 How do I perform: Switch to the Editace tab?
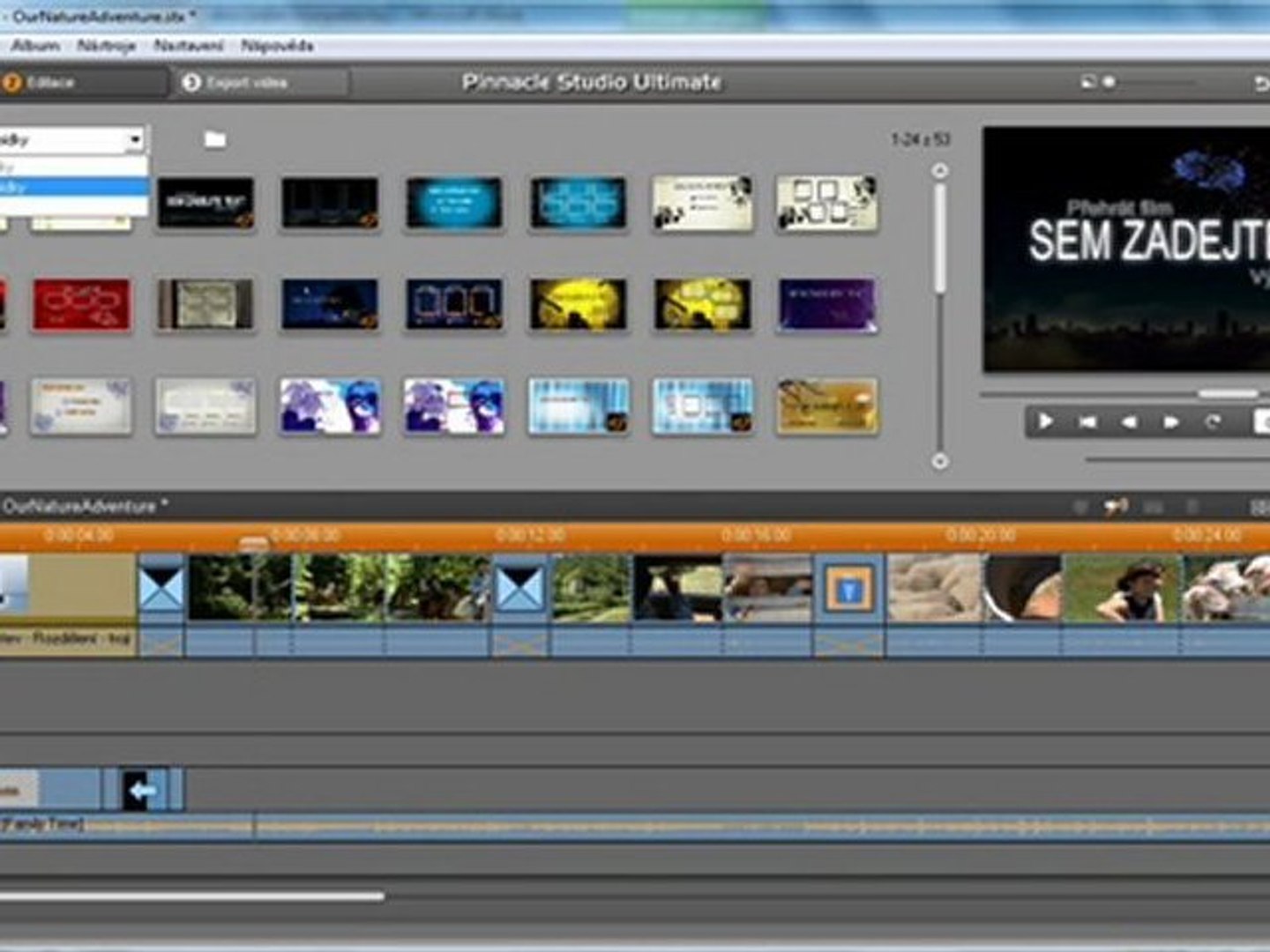49,83
